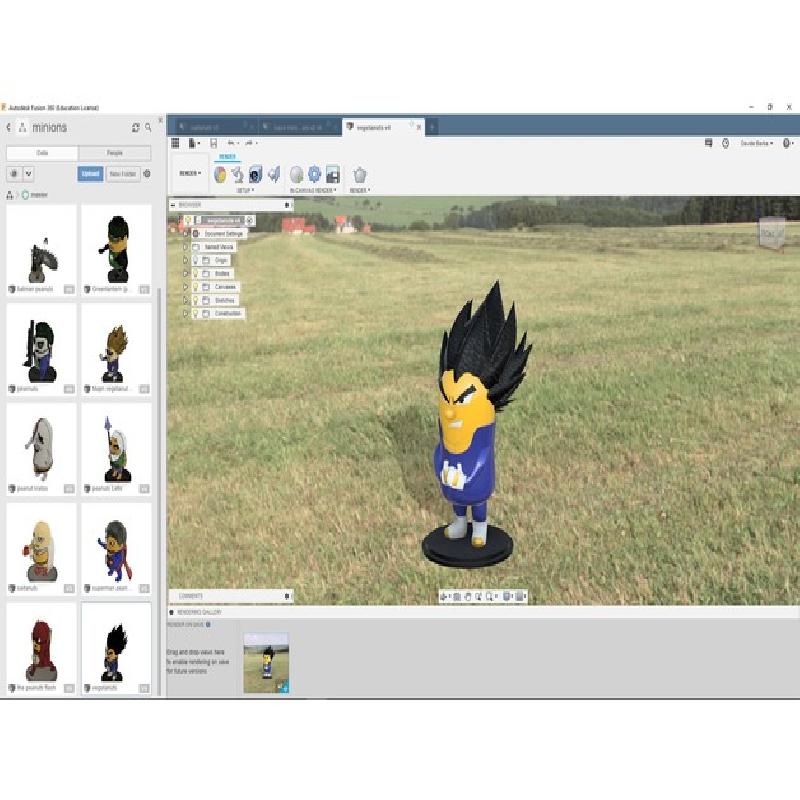800x800 pixels.
Task: Expand the Canvases node
Action: pyautogui.click(x=186, y=287)
